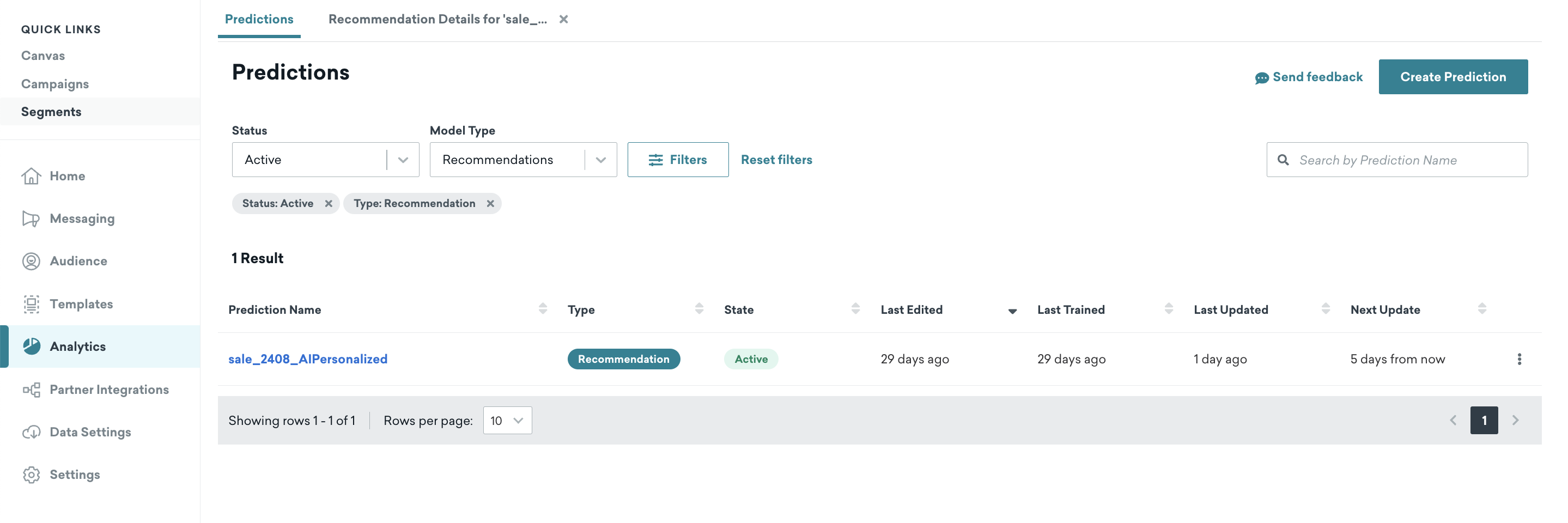Open the Messaging megaphone icon
The image size is (1568, 523).
coord(31,218)
